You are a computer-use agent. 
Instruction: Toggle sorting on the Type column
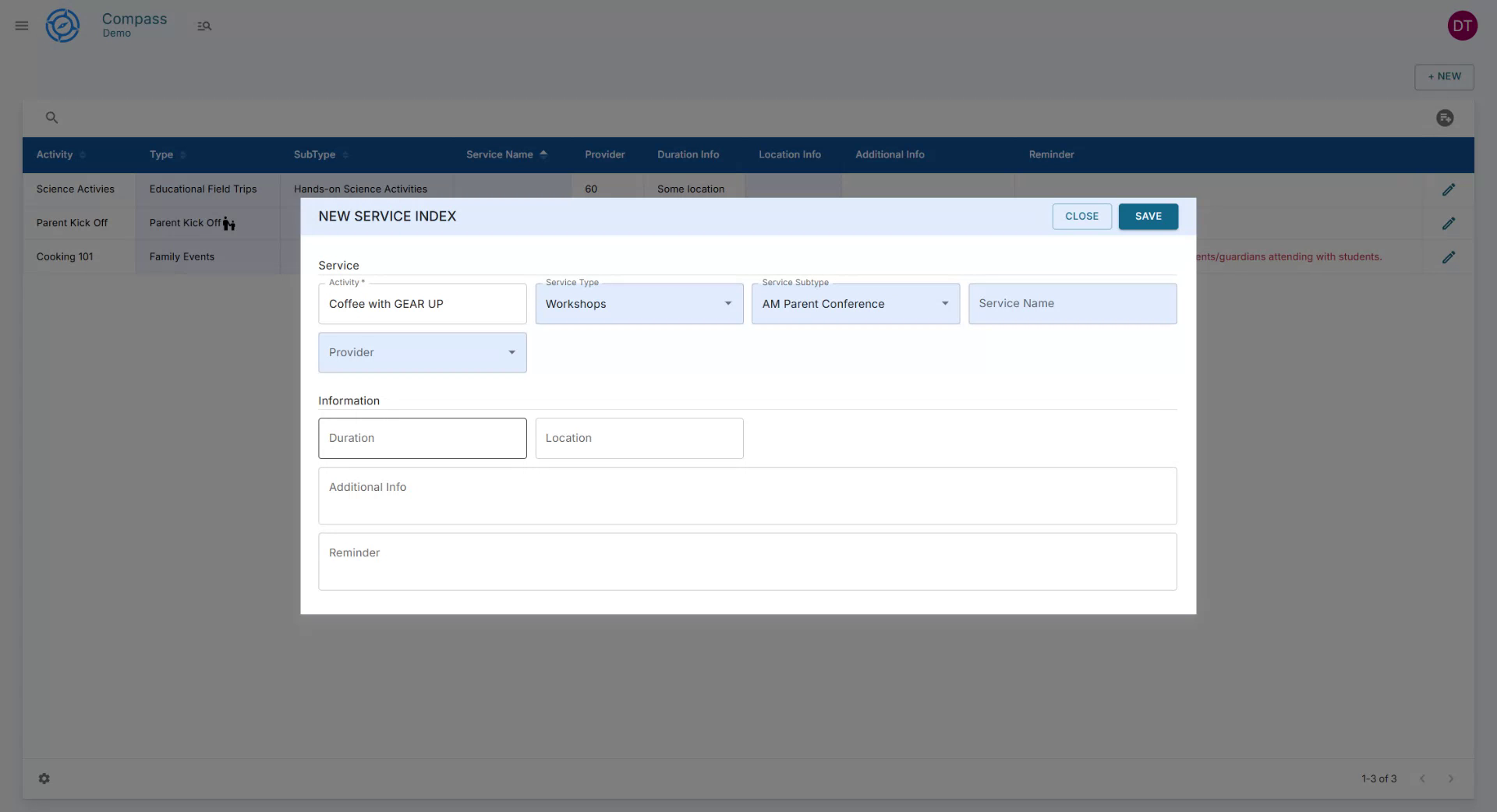click(182, 155)
